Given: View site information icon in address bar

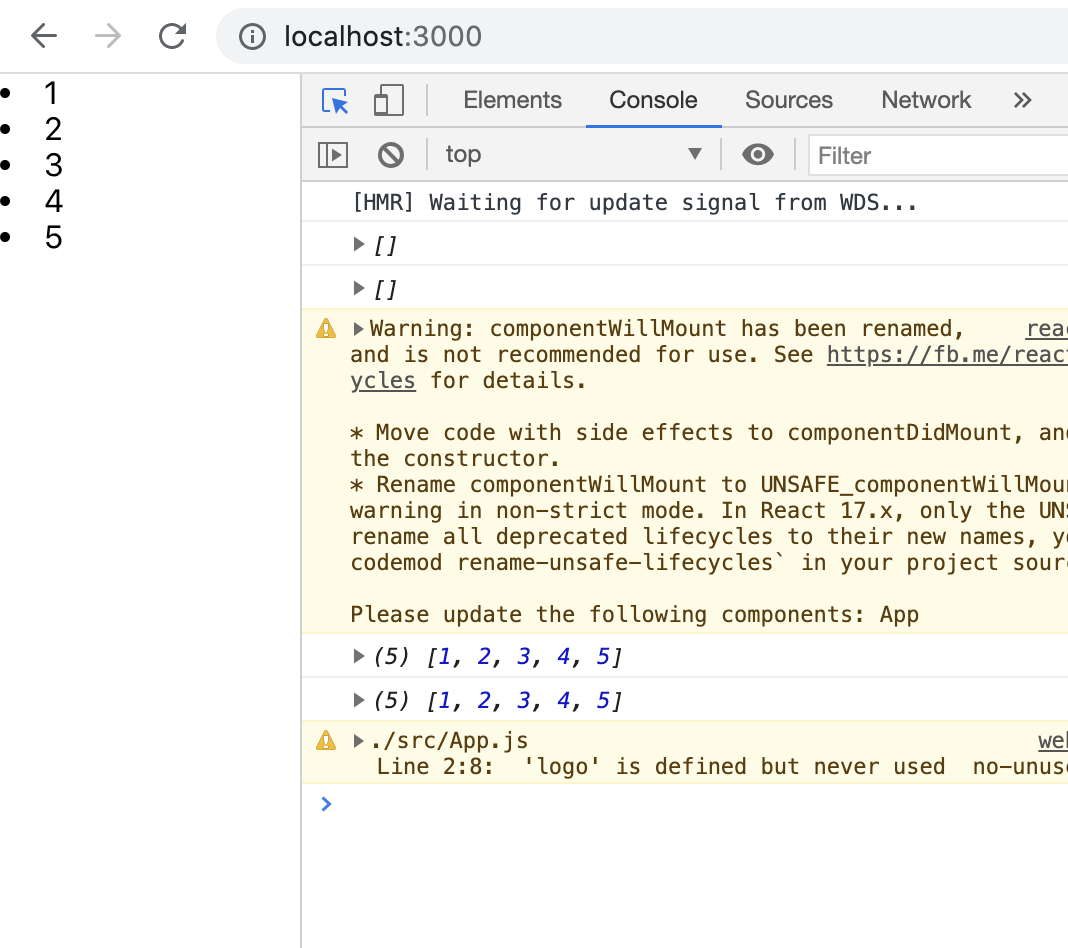Looking at the screenshot, I should point(253,36).
